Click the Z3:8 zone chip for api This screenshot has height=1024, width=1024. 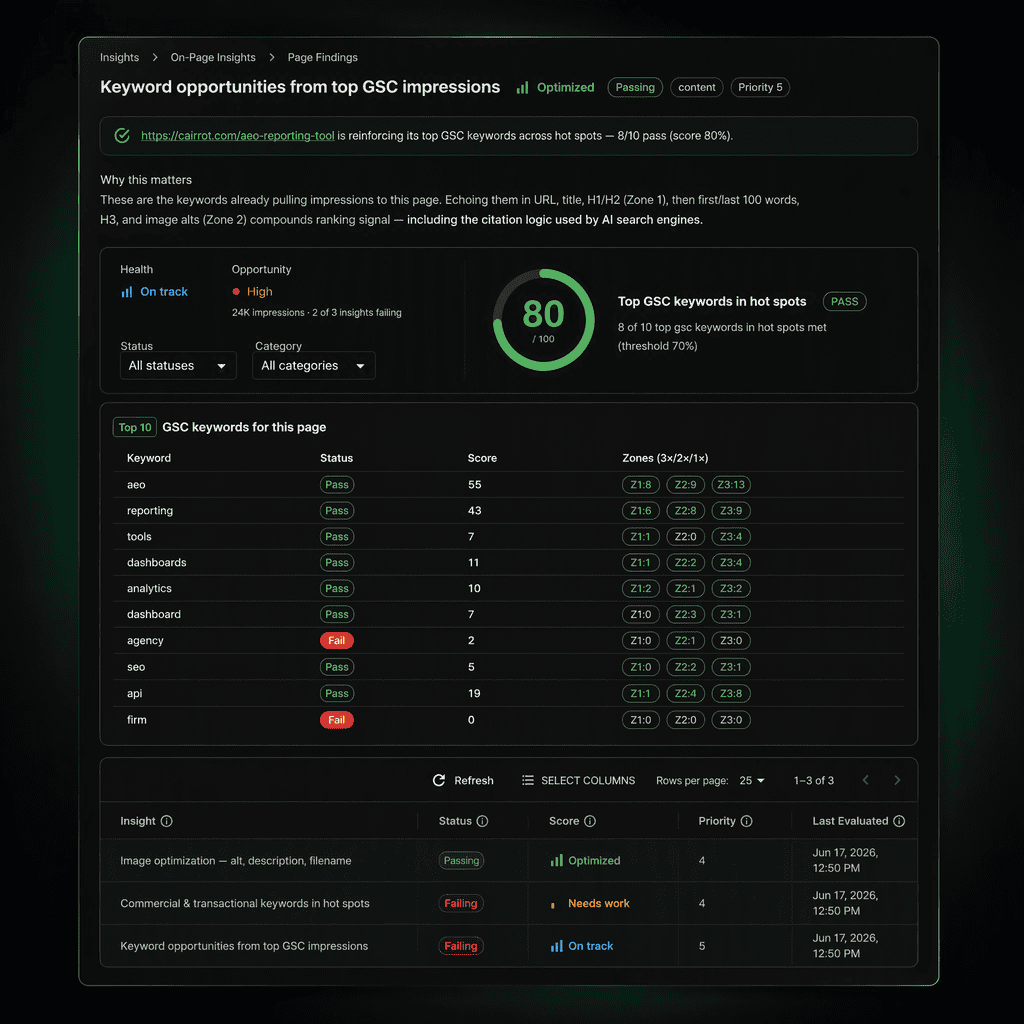[x=731, y=694]
